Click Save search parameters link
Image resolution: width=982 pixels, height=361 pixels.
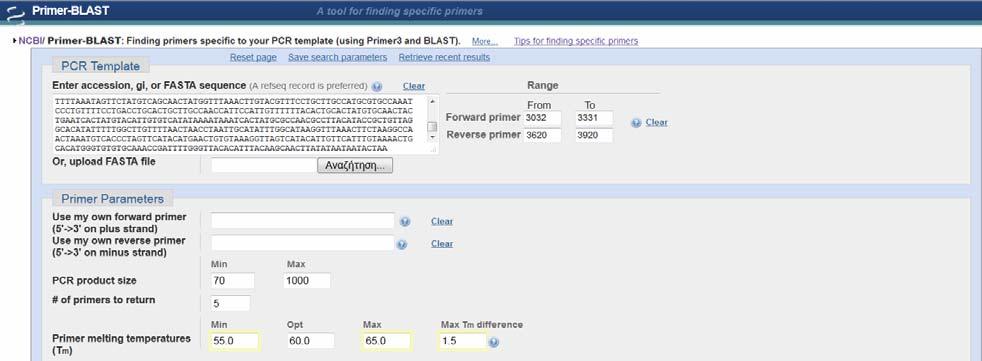pos(338,57)
